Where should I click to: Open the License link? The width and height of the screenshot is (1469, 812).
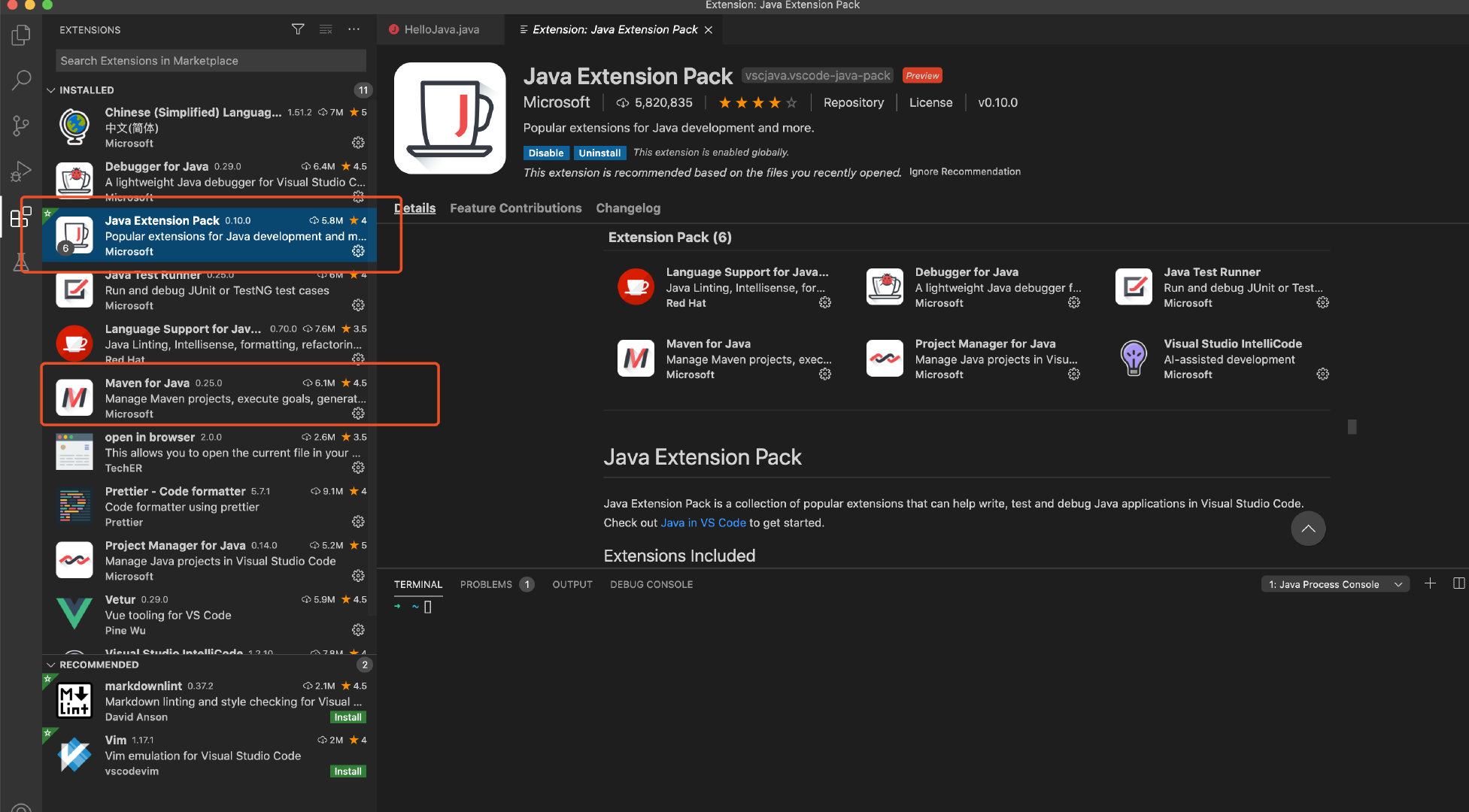(930, 102)
